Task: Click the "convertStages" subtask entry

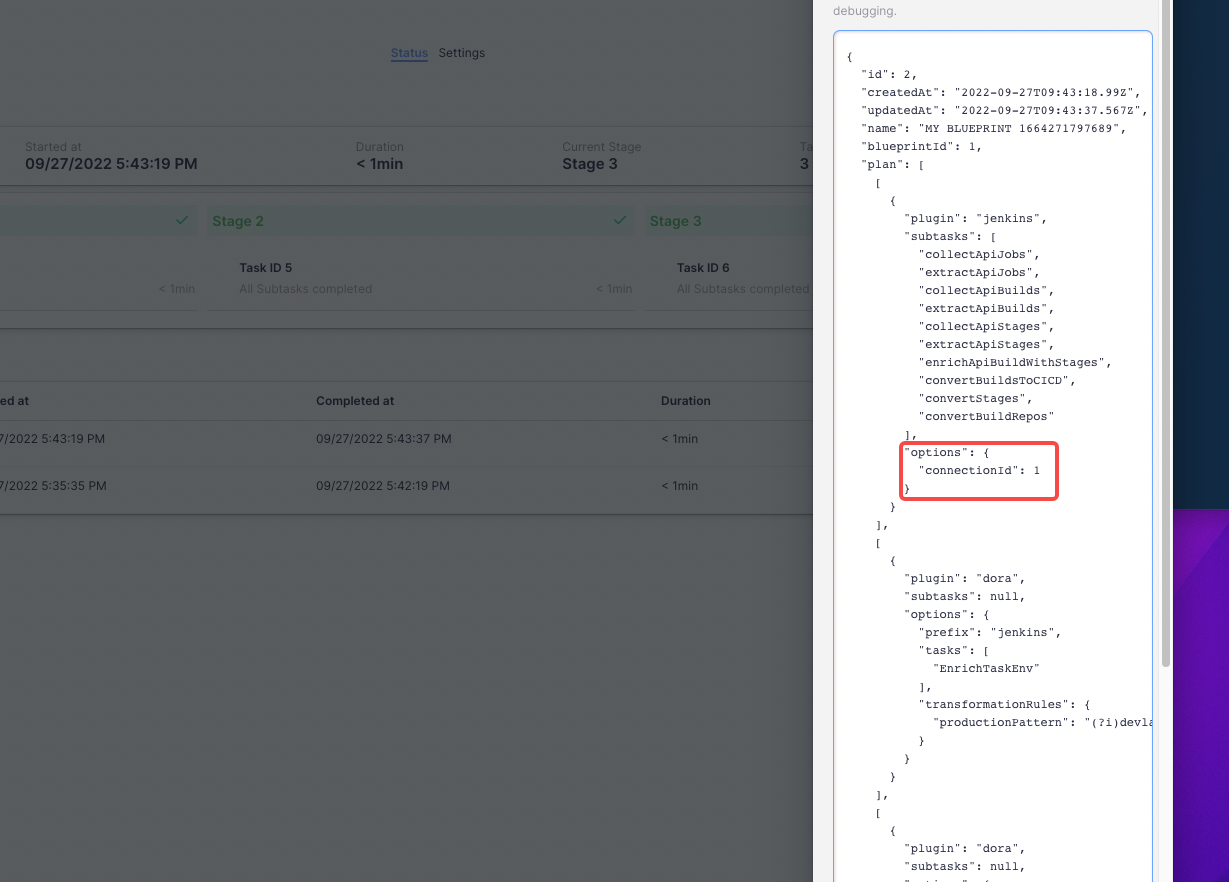Action: pyautogui.click(x=976, y=398)
